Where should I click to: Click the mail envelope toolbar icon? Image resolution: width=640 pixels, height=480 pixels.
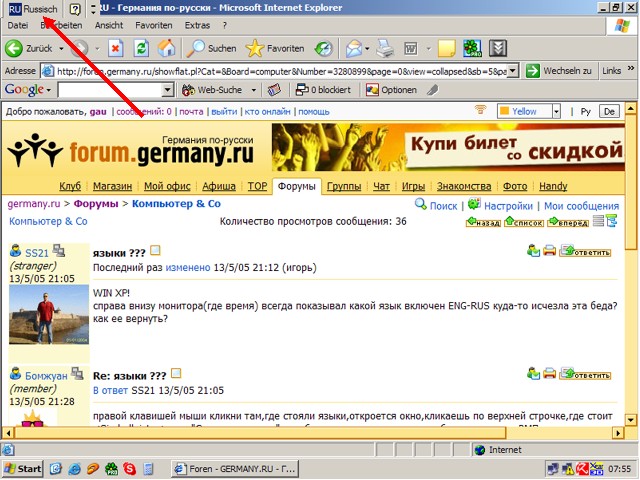point(353,49)
